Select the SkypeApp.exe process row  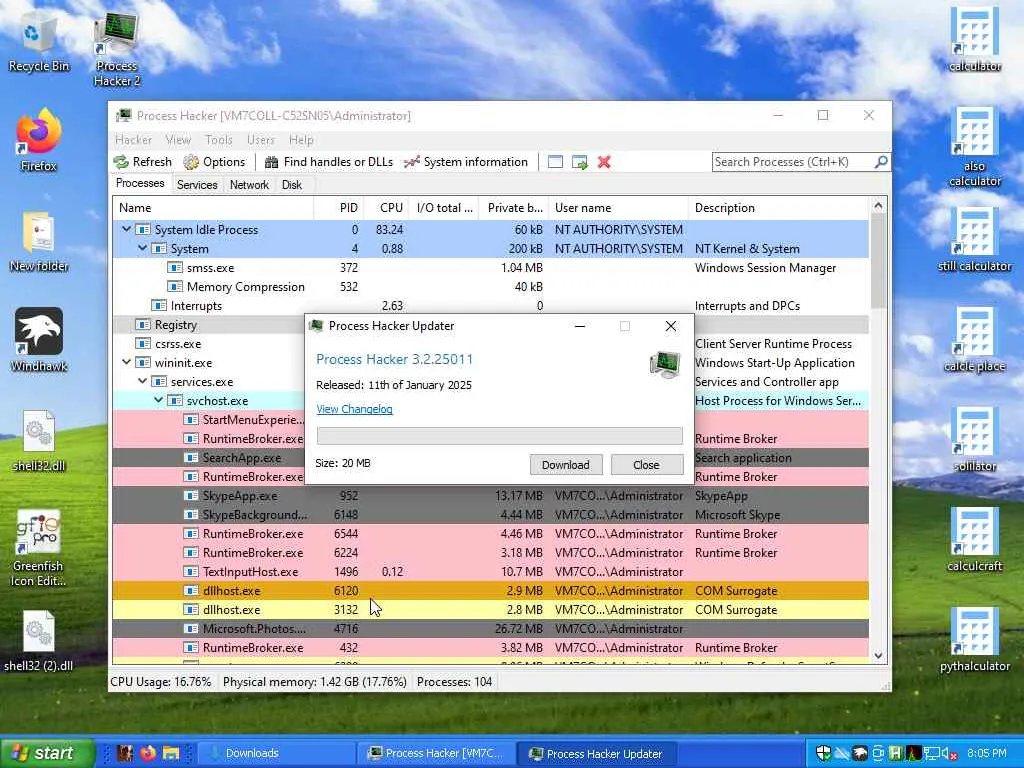(490, 496)
